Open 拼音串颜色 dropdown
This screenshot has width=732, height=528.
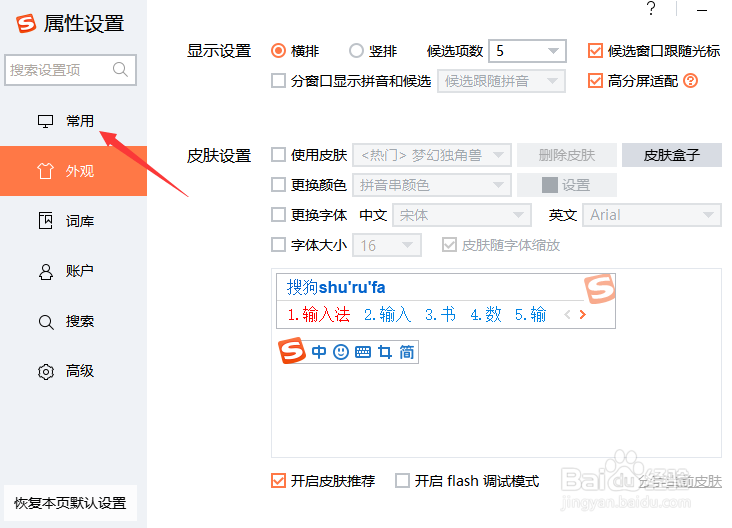pyautogui.click(x=432, y=185)
